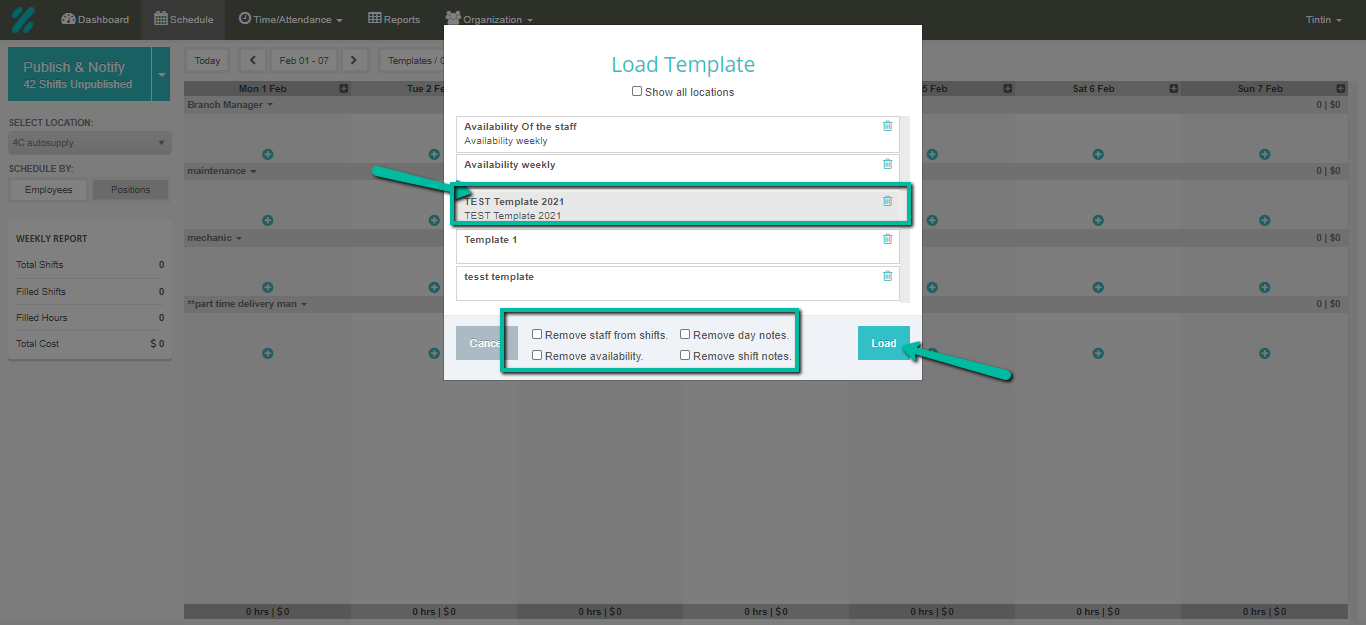The width and height of the screenshot is (1366, 625).
Task: Add shift for Branch Manager on Monday
Action: click(x=267, y=154)
